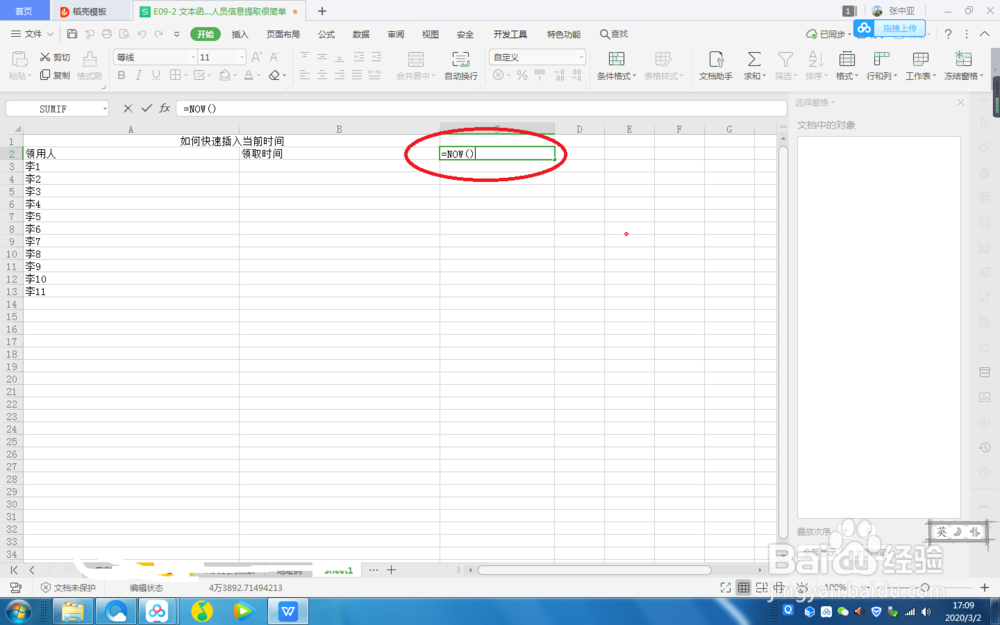Click the Save icon in quick access toolbar
Viewport: 1000px width, 625px height.
coord(72,34)
